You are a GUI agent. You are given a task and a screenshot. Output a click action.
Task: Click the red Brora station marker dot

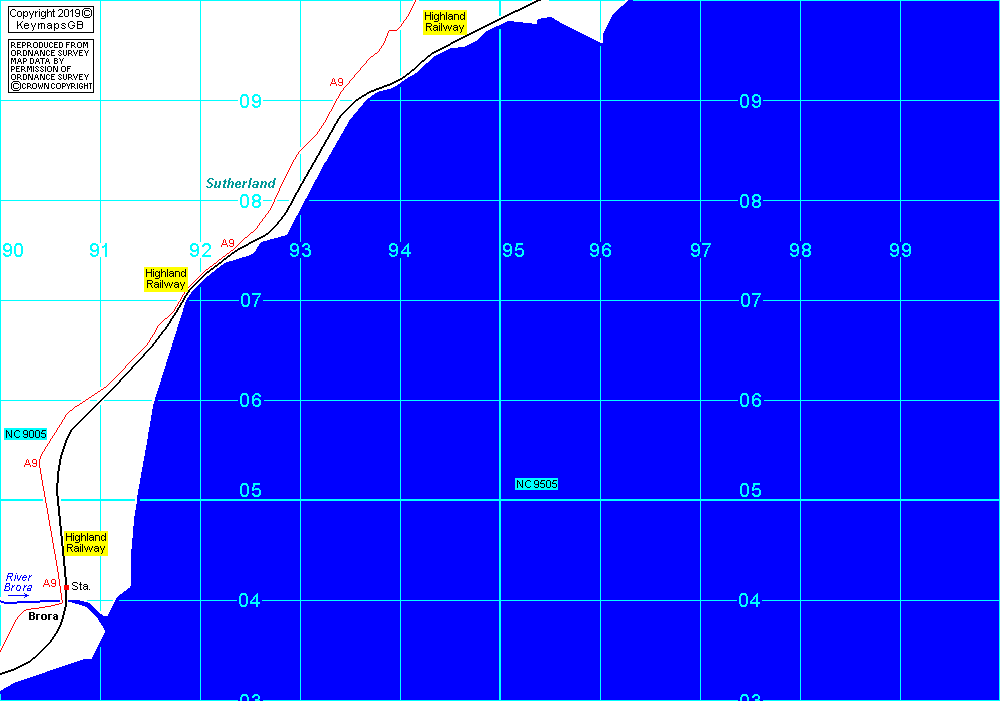coord(66,587)
